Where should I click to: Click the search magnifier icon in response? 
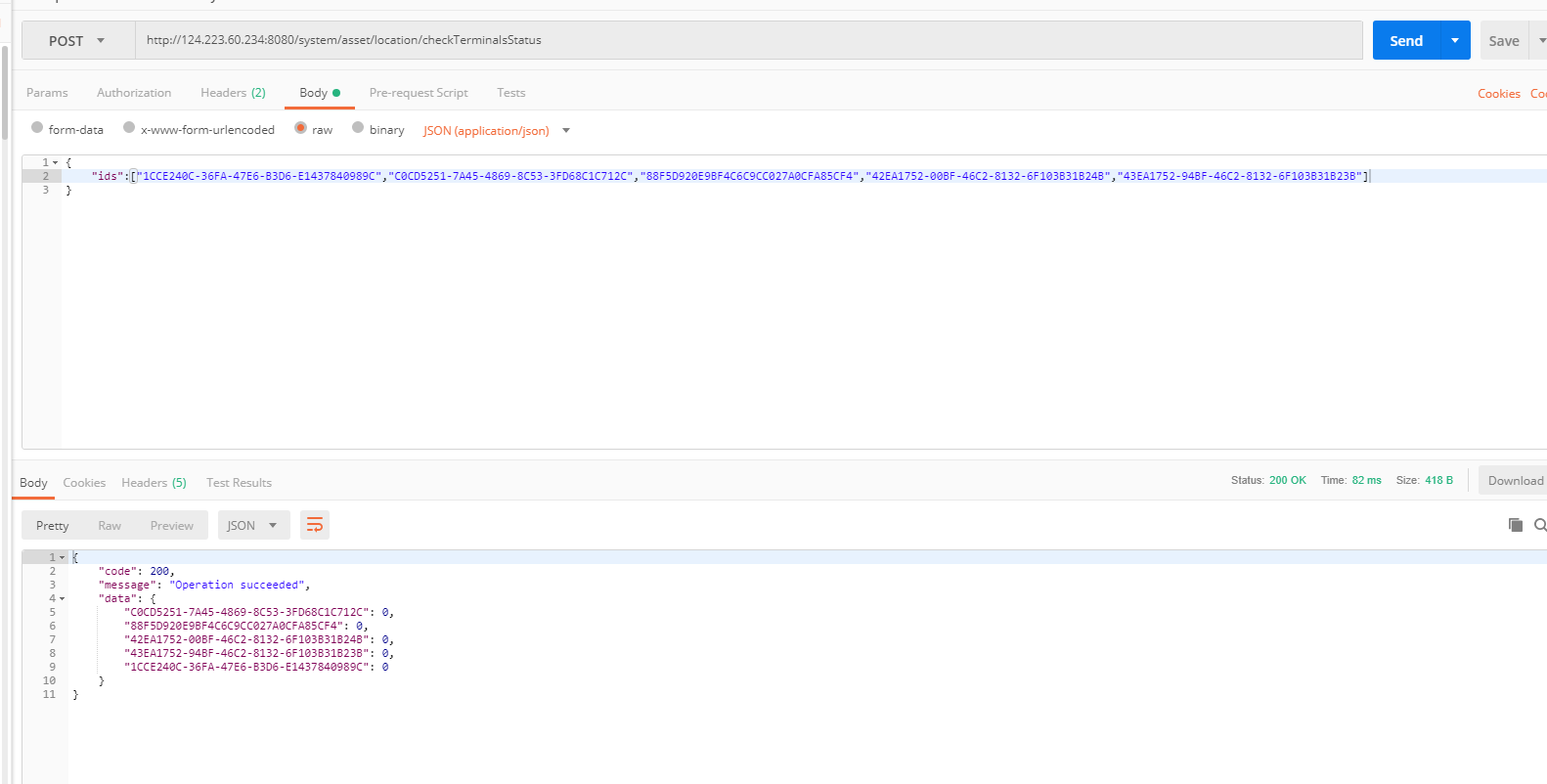pyautogui.click(x=1540, y=525)
